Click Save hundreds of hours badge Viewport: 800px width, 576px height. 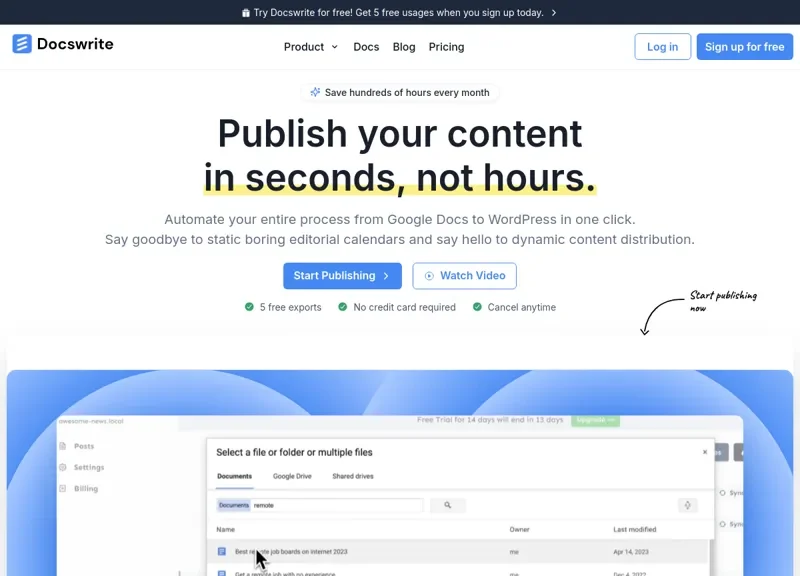[x=400, y=92]
